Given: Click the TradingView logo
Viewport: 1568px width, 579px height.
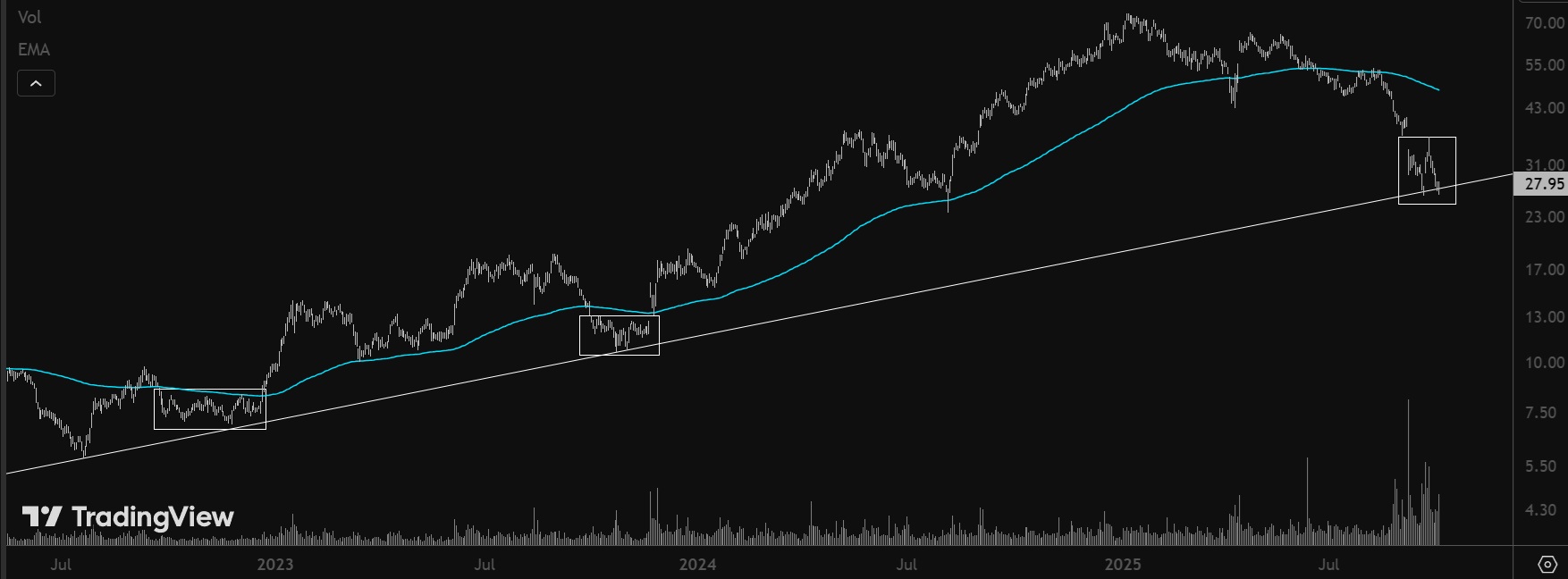Looking at the screenshot, I should [x=128, y=516].
